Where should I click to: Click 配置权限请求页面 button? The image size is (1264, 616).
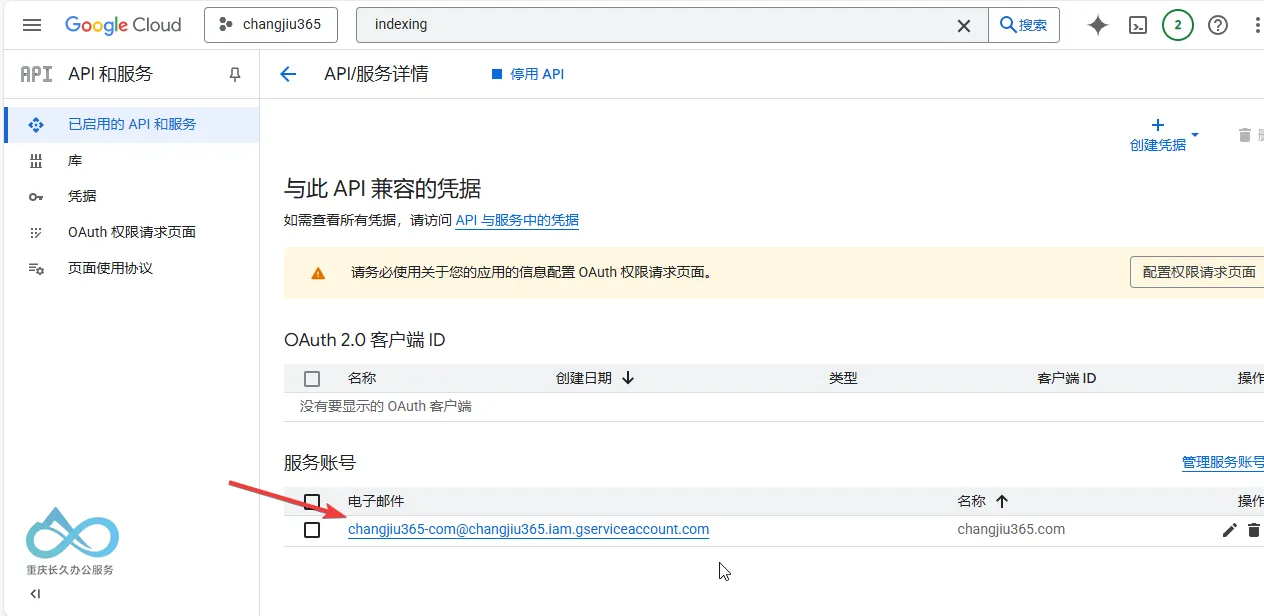(1199, 272)
